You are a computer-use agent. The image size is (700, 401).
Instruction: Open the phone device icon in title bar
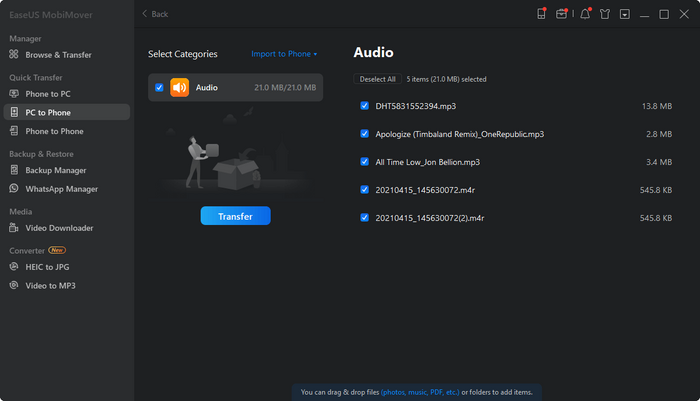pyautogui.click(x=541, y=14)
